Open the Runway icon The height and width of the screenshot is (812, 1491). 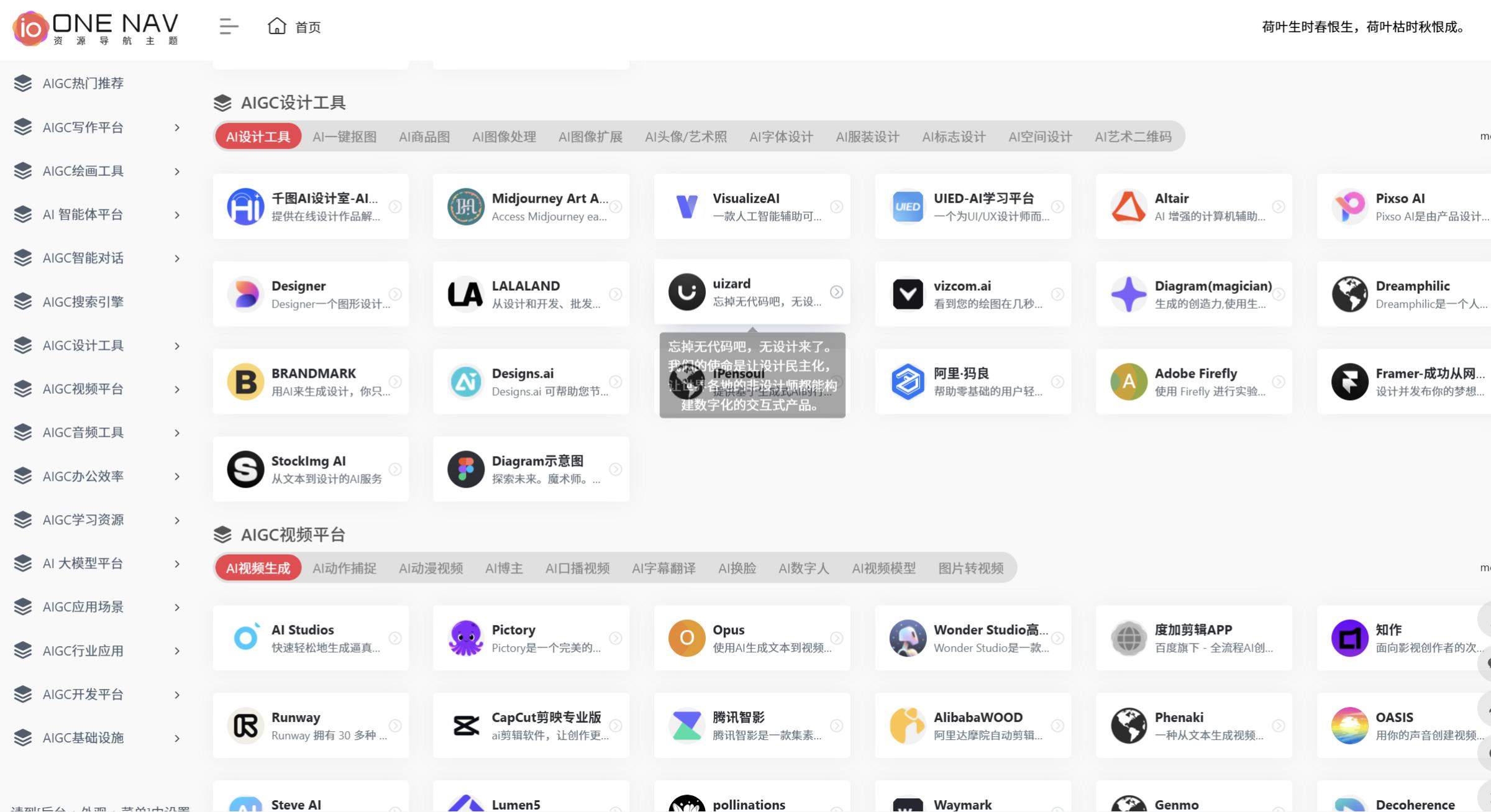coord(245,725)
